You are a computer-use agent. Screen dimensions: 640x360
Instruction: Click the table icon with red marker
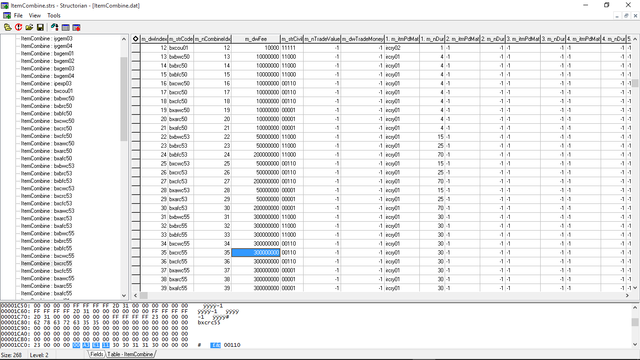coord(76,27)
